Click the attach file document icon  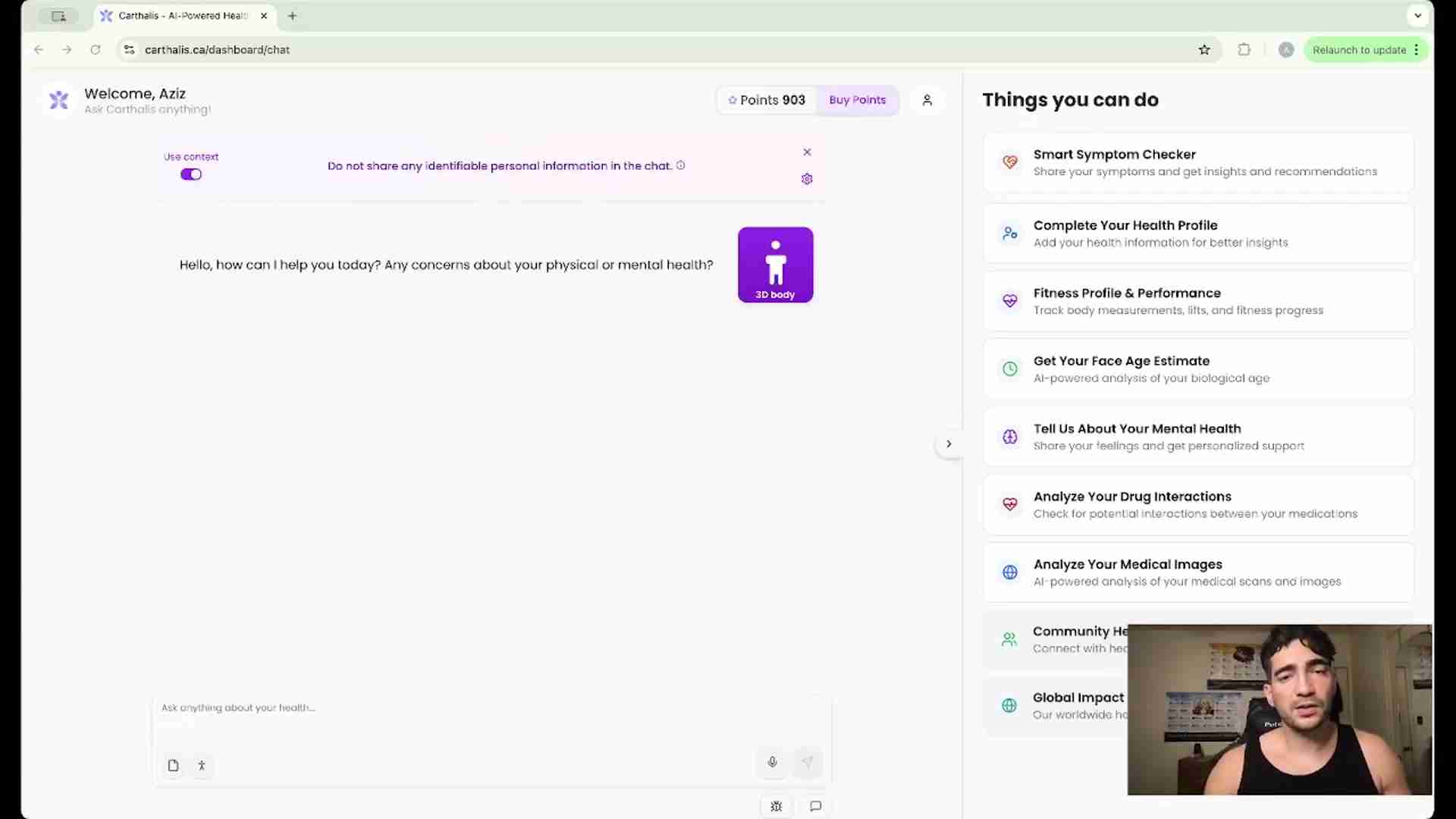(x=173, y=765)
